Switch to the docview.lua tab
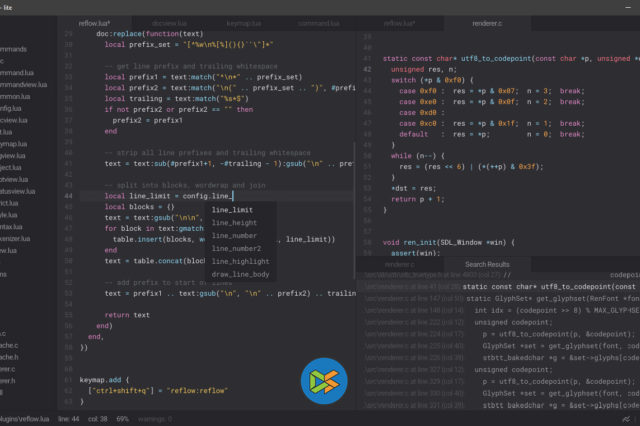Screen dimensions: 640x426 pyautogui.click(x=169, y=23)
